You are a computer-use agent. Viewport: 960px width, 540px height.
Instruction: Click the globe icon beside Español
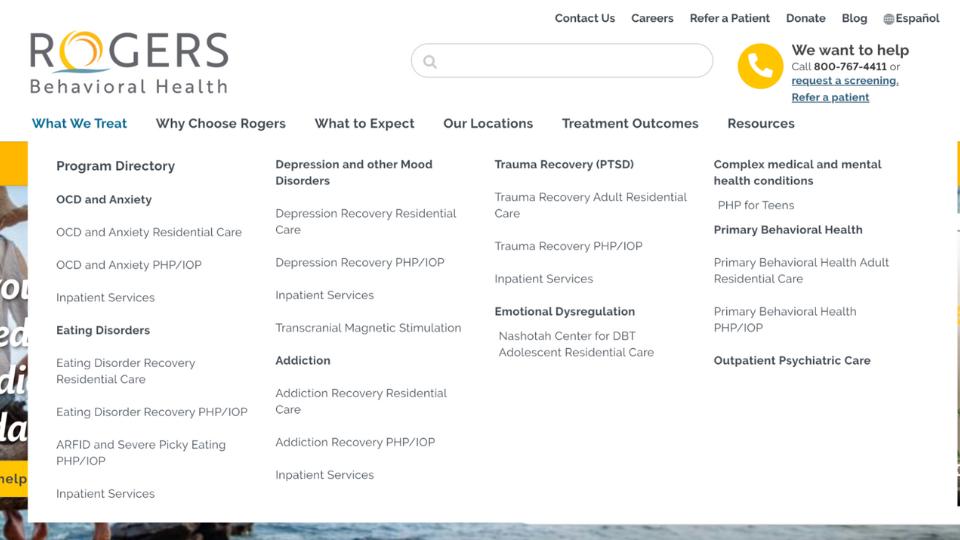888,19
